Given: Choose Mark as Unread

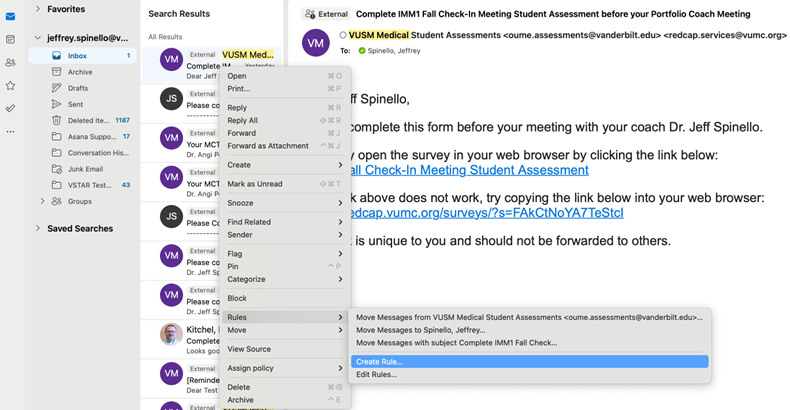Looking at the screenshot, I should pos(285,184).
